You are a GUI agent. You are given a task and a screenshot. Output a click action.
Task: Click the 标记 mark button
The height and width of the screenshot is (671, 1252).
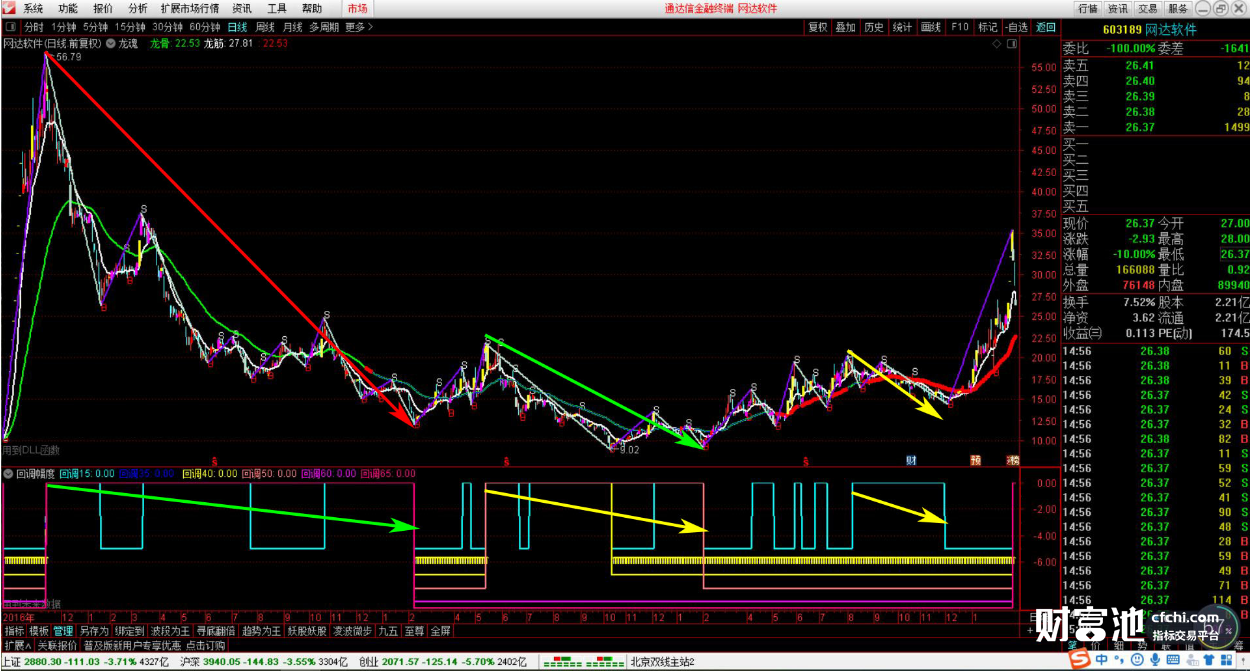coord(988,27)
